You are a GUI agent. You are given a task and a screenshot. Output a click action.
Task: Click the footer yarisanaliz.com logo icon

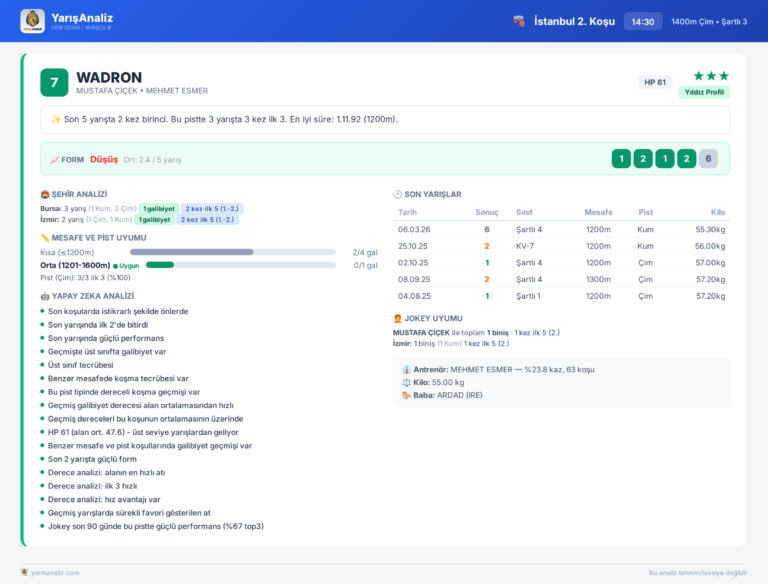[x=24, y=572]
